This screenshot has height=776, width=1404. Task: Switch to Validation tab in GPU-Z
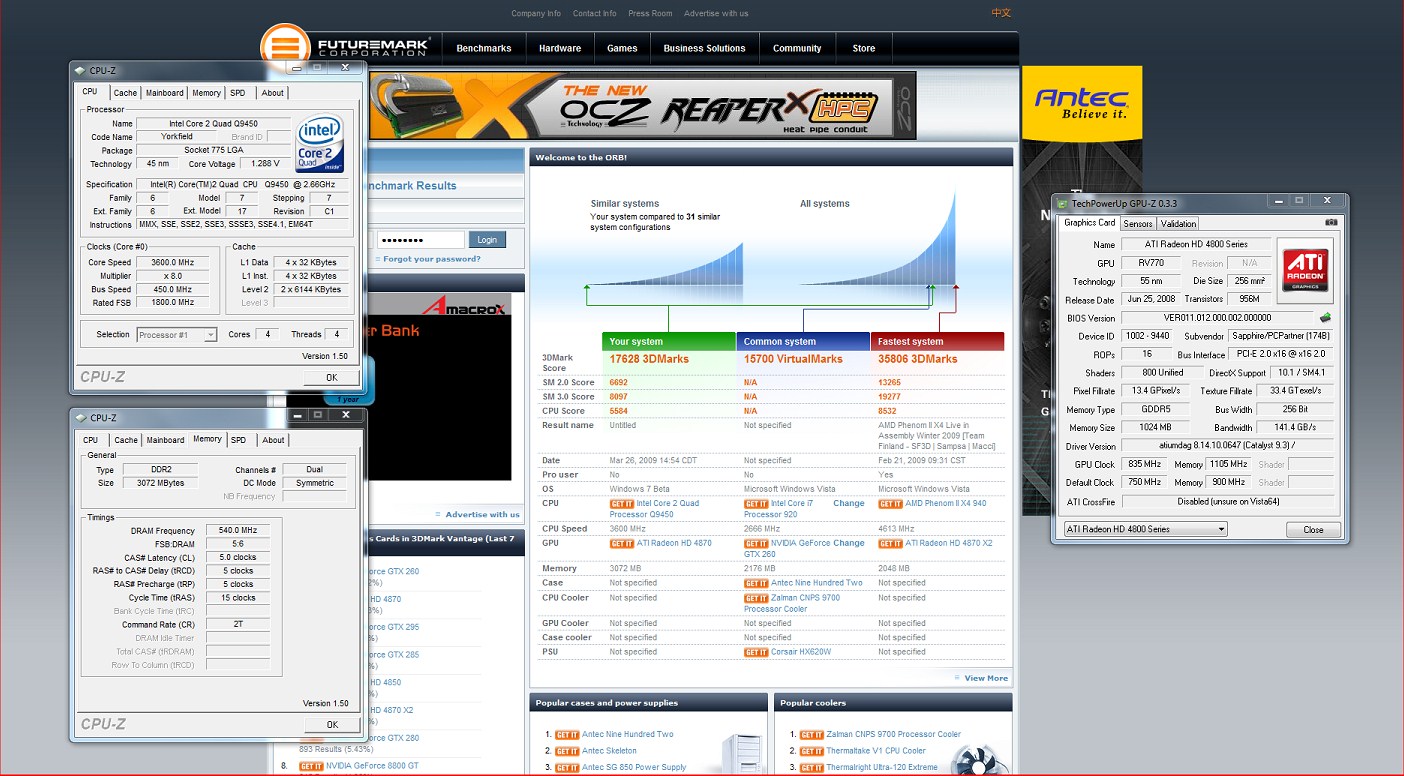pos(1179,224)
